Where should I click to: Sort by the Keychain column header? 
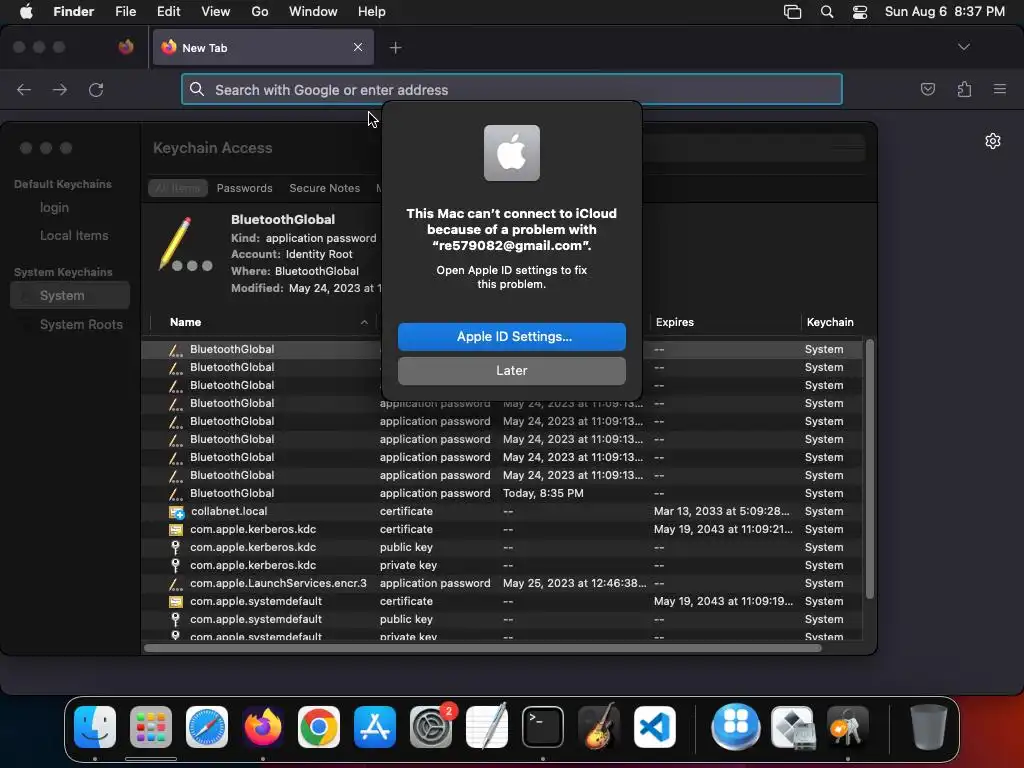831,322
